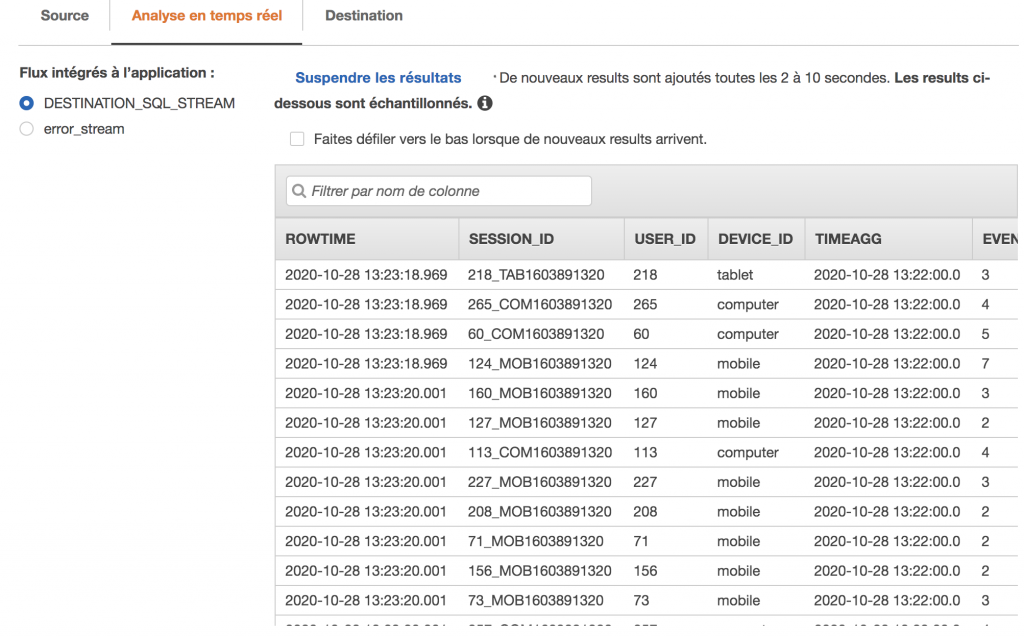Select the Analyse en temps réel tab
Image resolution: width=1024 pixels, height=636 pixels.
206,15
